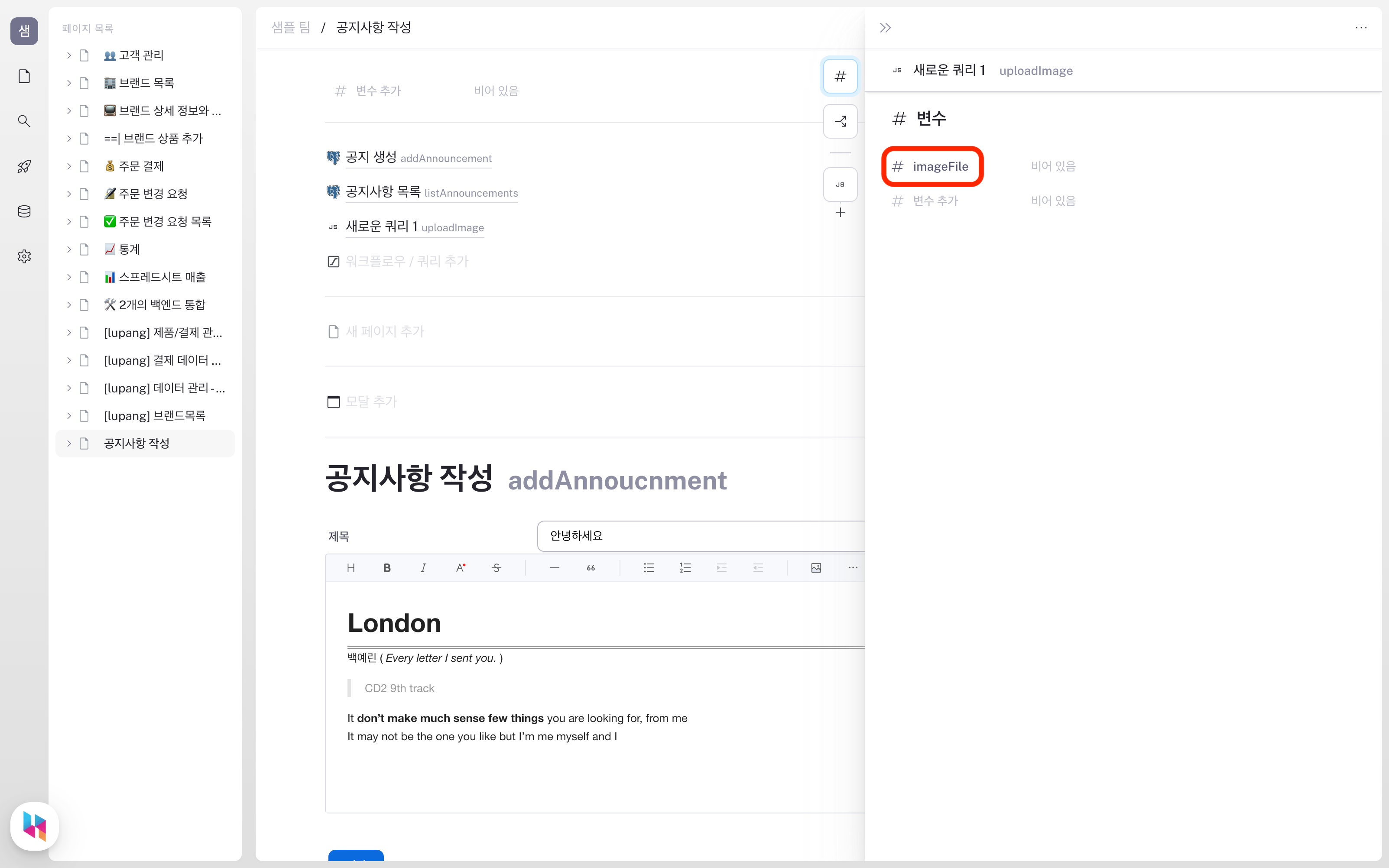Viewport: 1389px width, 868px height.
Task: Expand the 주문 결제 page
Action: pos(69,166)
